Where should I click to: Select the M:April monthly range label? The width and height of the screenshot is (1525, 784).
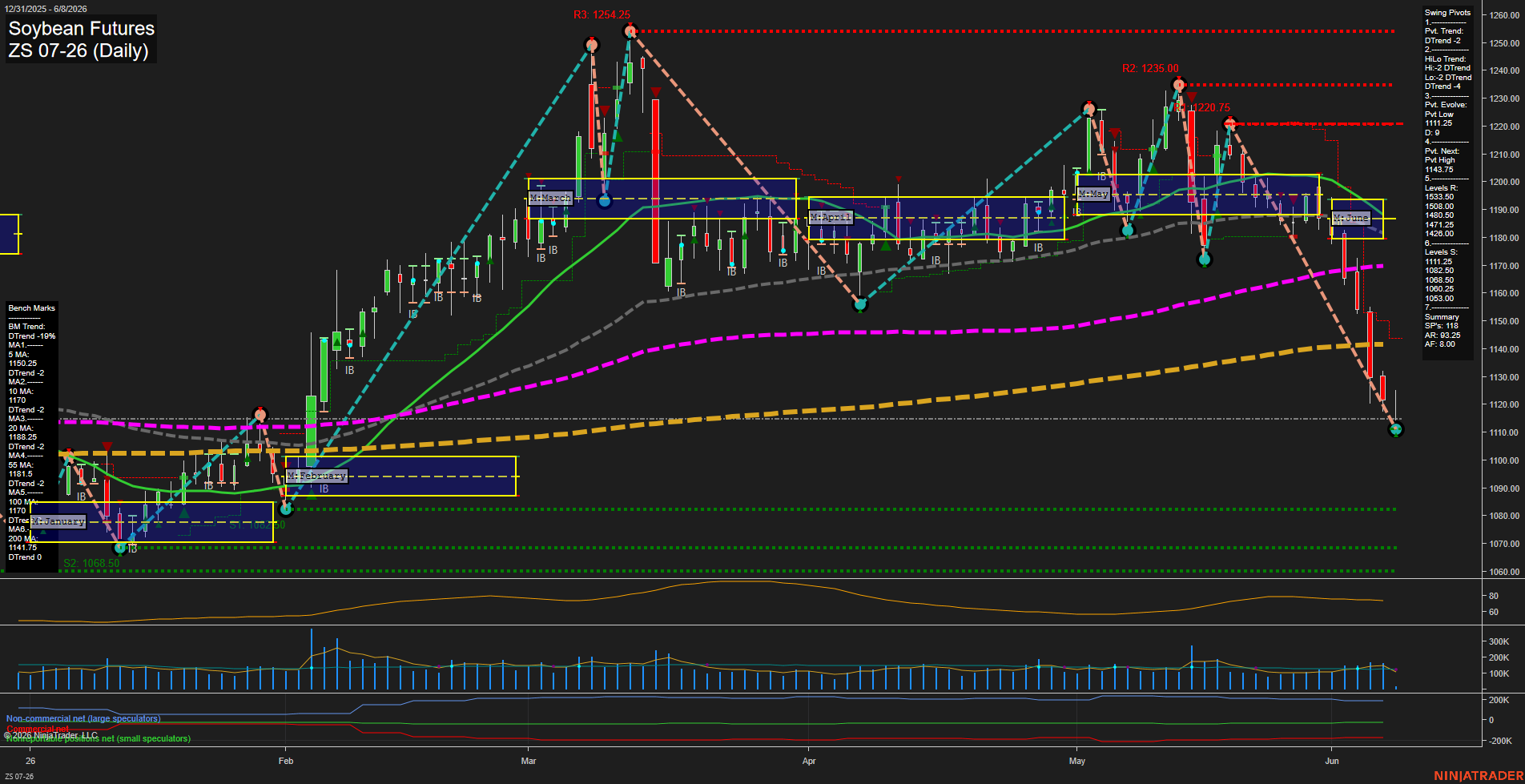coord(831,217)
